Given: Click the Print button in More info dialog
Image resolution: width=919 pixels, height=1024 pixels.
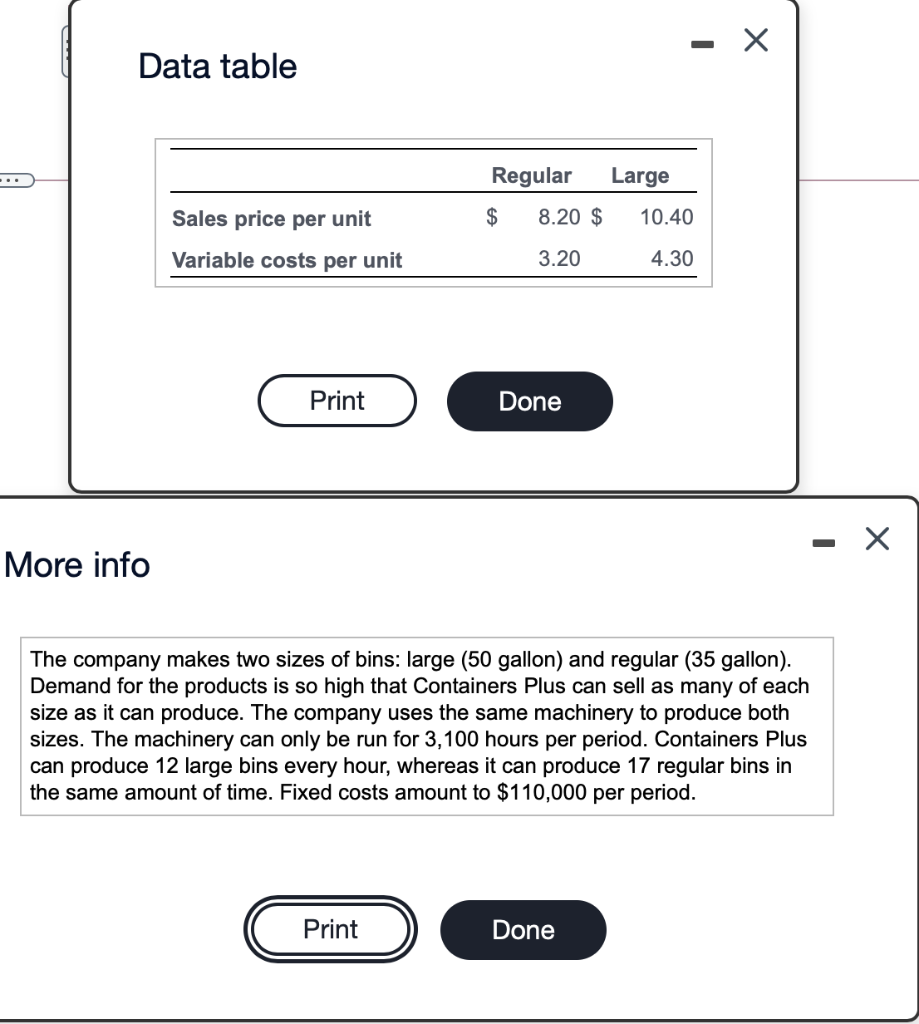Looking at the screenshot, I should (x=330, y=929).
